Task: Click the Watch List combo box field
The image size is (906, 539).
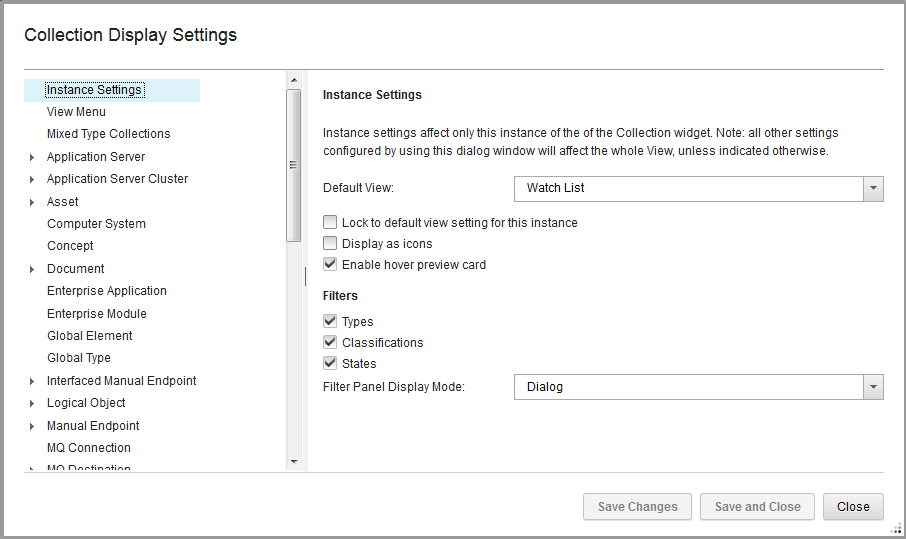Action: [x=689, y=189]
